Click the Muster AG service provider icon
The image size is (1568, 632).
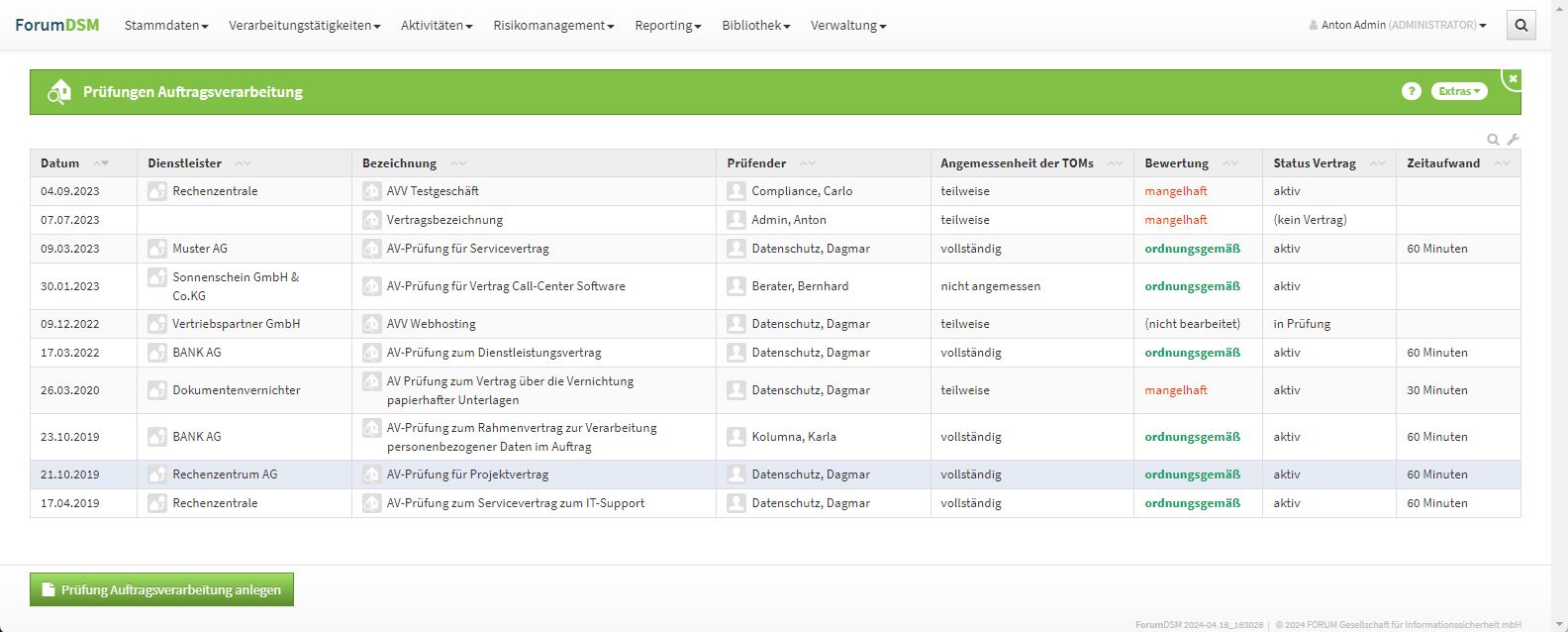point(157,249)
